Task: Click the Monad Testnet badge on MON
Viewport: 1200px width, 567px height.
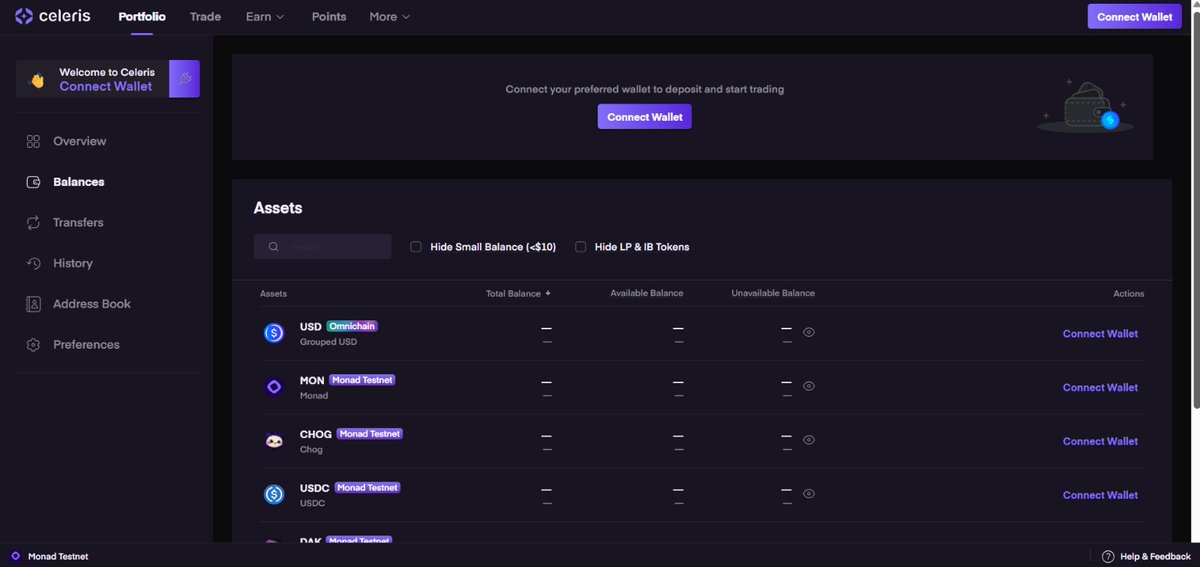Action: (362, 381)
